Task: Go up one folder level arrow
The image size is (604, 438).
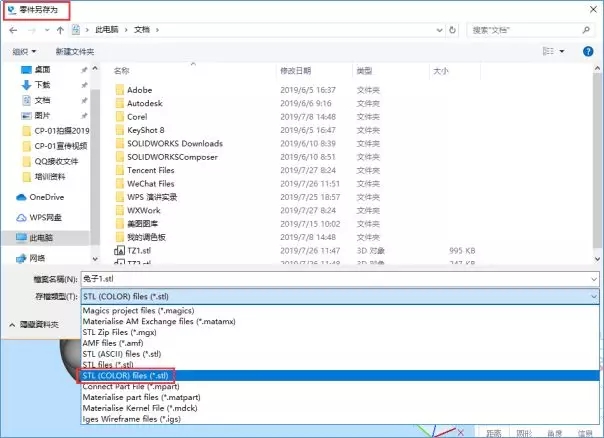Action: [x=60, y=30]
